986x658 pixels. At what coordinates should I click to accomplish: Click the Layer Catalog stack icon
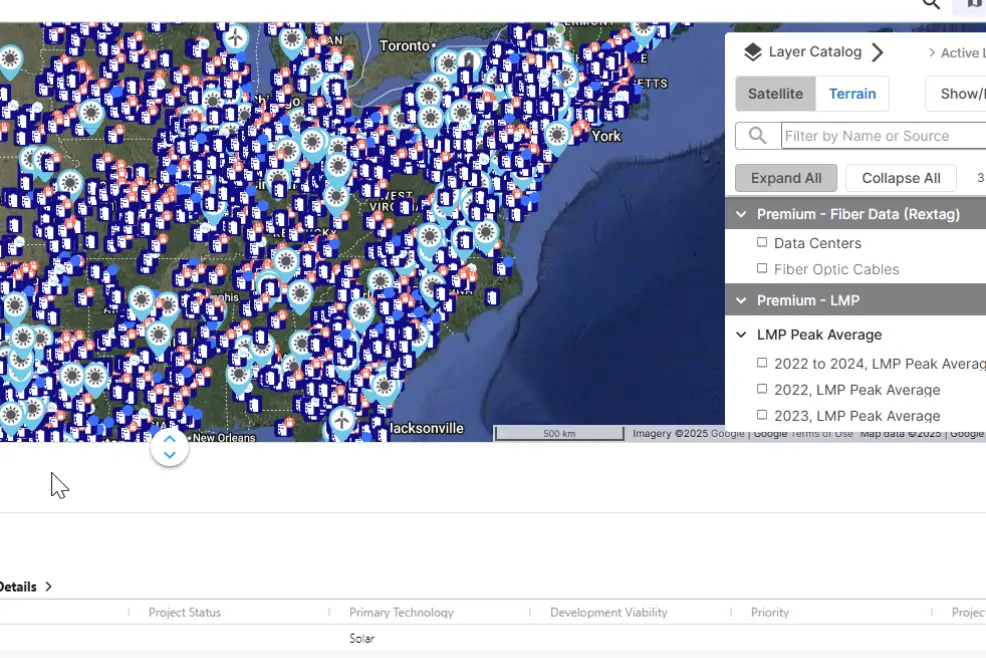[752, 52]
